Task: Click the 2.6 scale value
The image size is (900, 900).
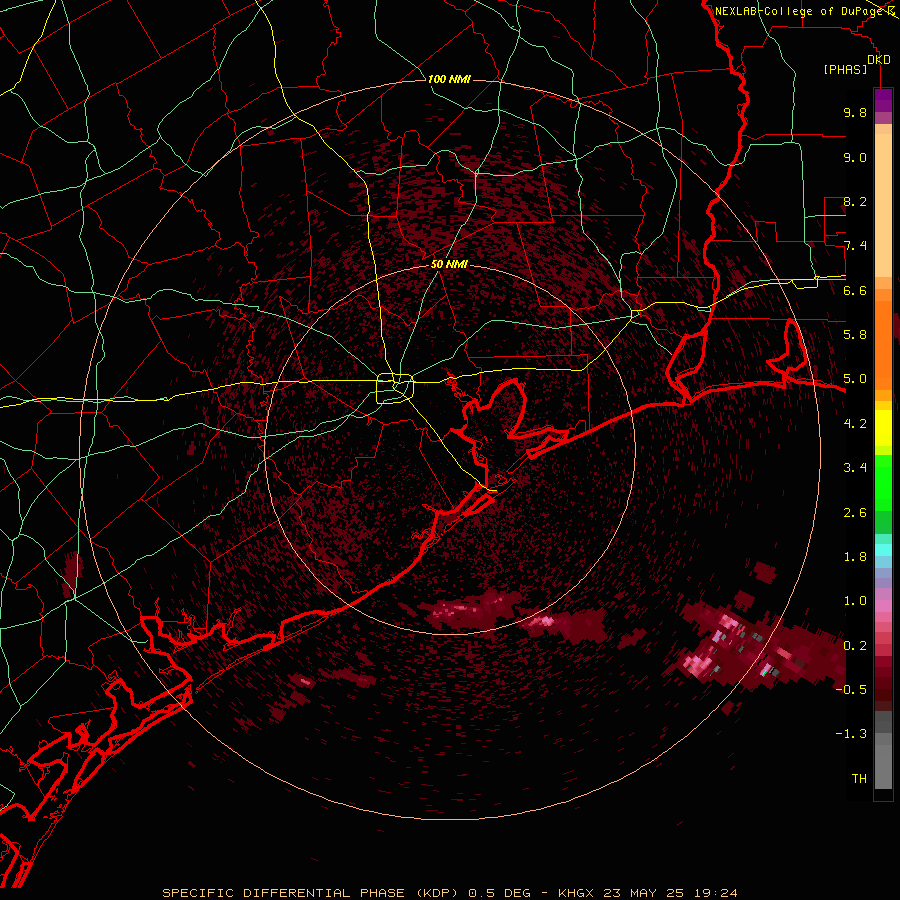Action: click(x=855, y=512)
